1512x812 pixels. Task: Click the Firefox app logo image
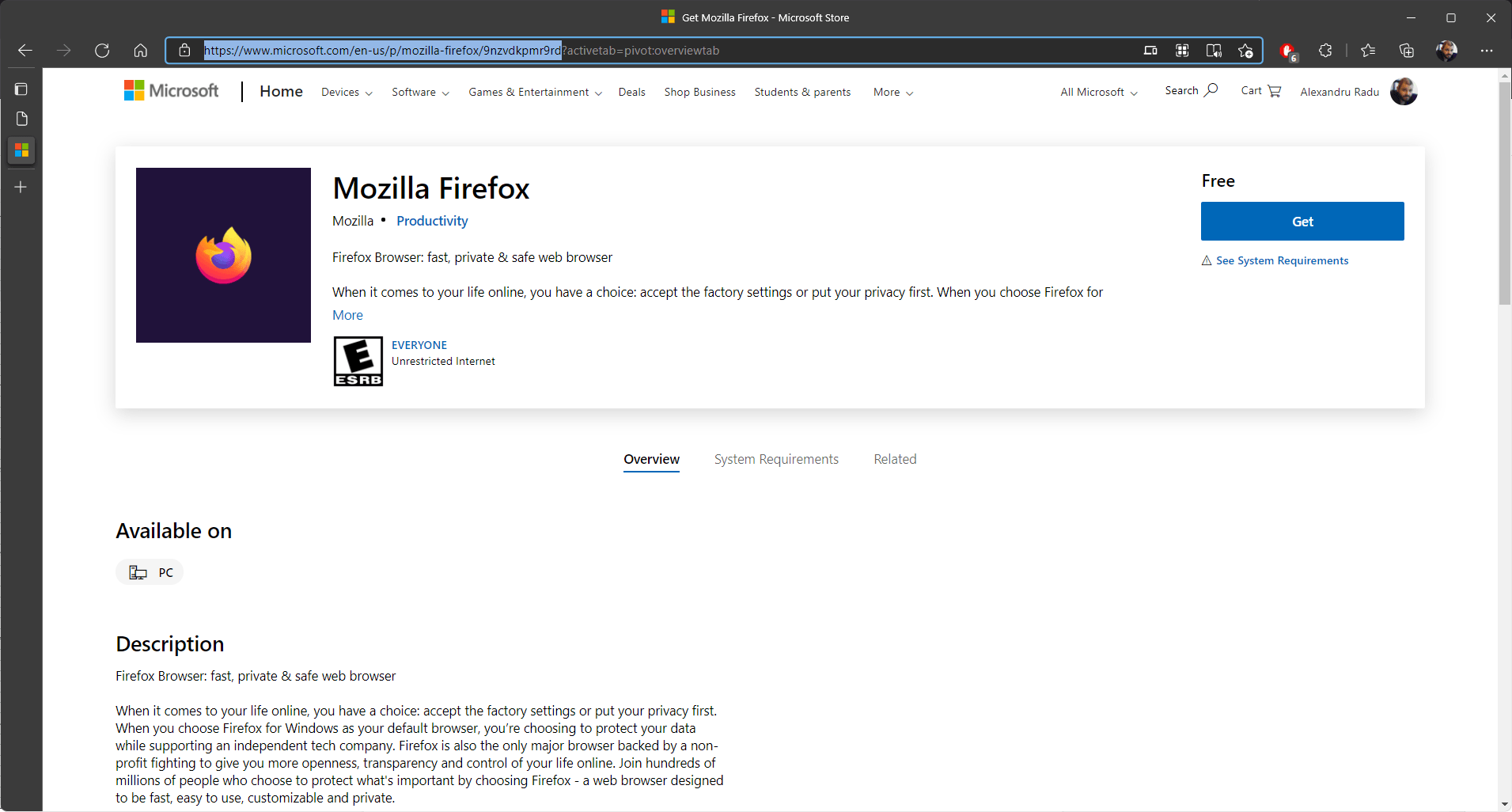pos(223,255)
